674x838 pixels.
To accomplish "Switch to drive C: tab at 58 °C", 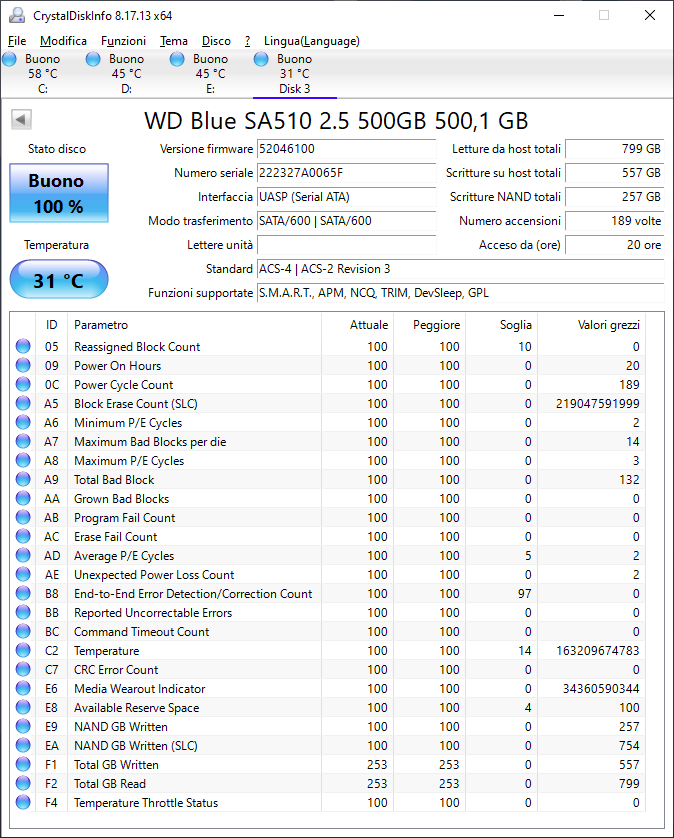I will [43, 74].
